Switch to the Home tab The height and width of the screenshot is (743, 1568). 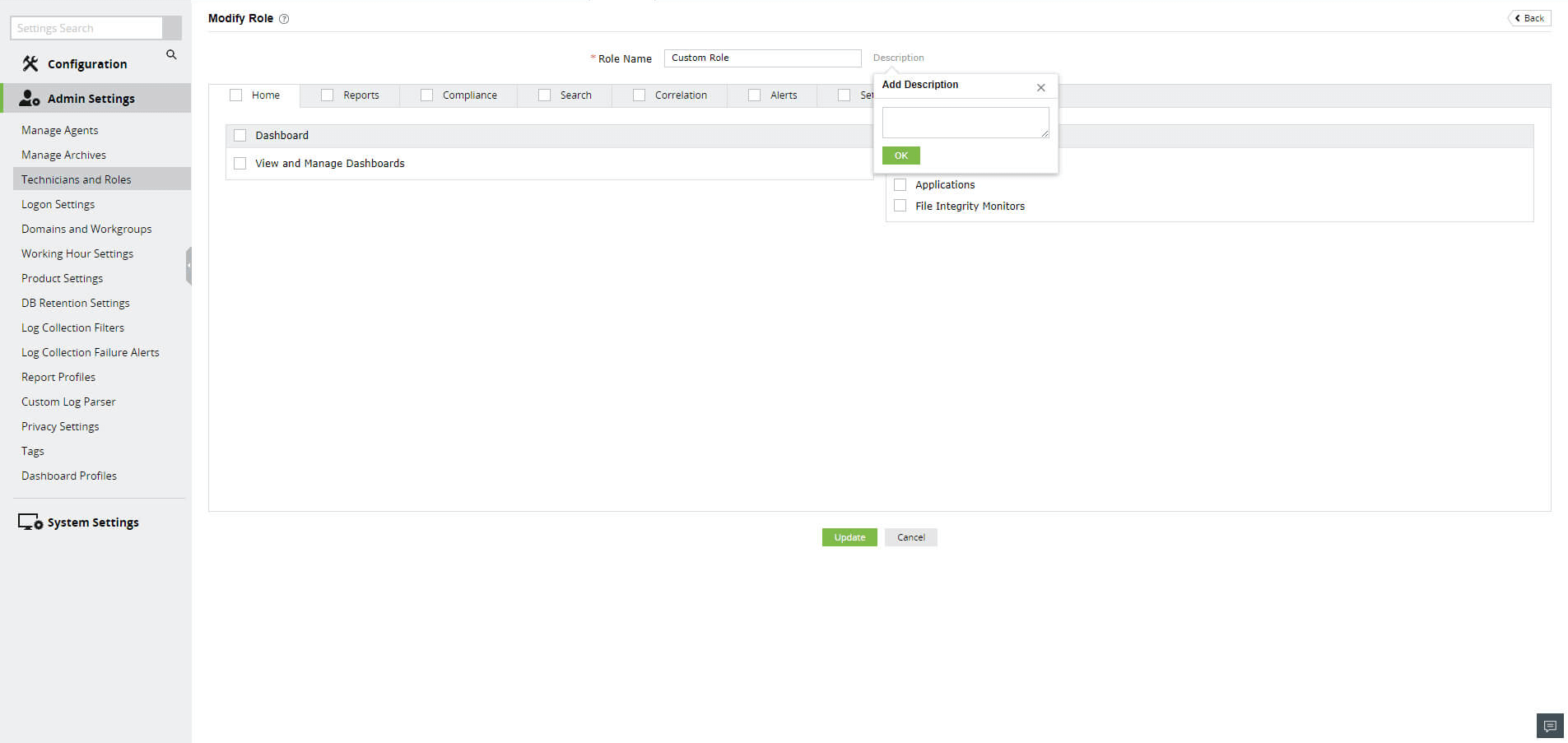pos(266,95)
